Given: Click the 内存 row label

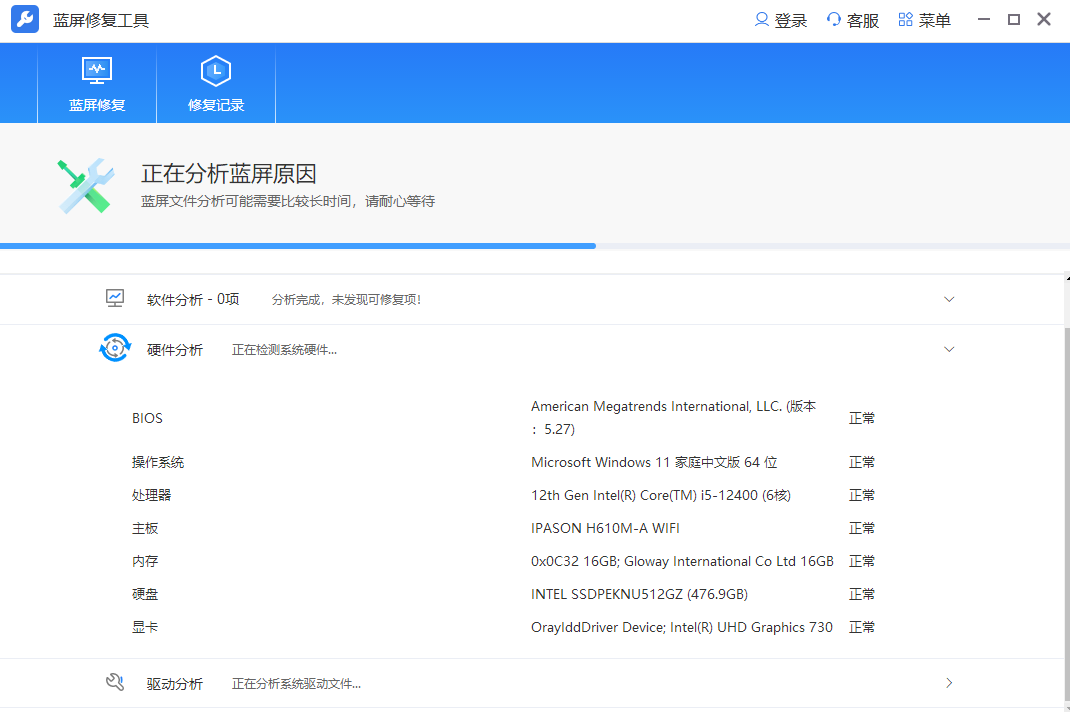Looking at the screenshot, I should click(x=145, y=561).
